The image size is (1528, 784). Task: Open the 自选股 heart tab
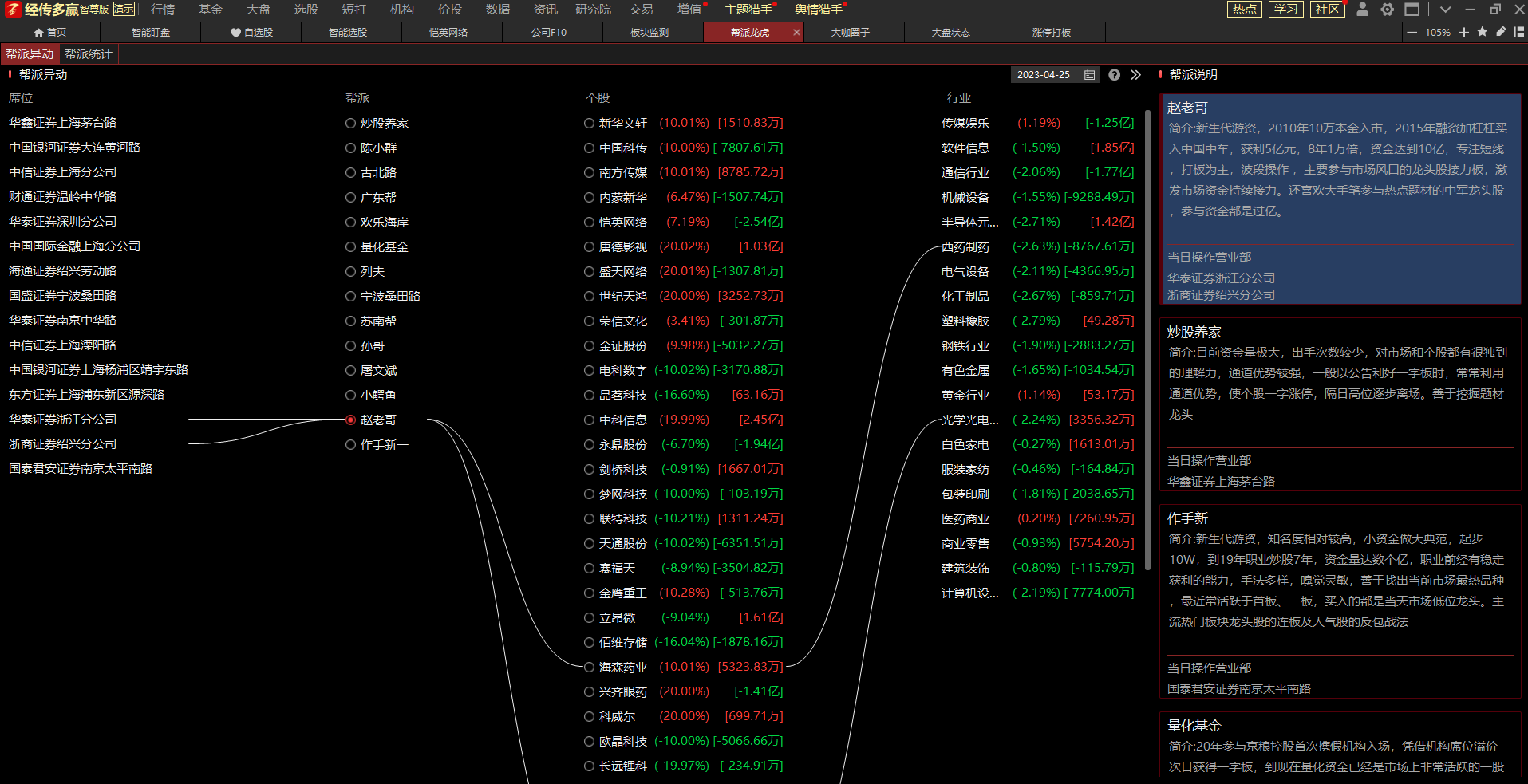tap(251, 33)
